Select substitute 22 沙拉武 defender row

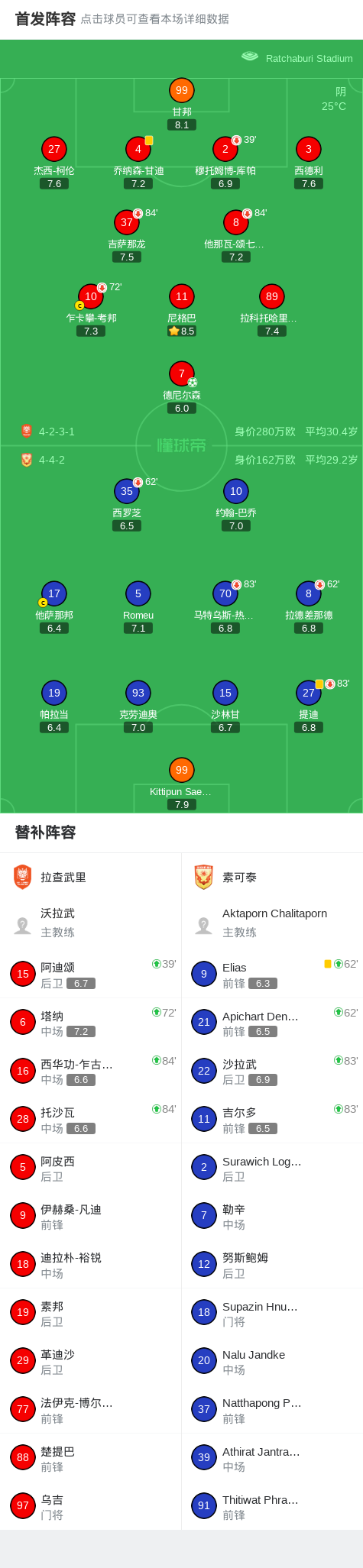coord(272,1071)
